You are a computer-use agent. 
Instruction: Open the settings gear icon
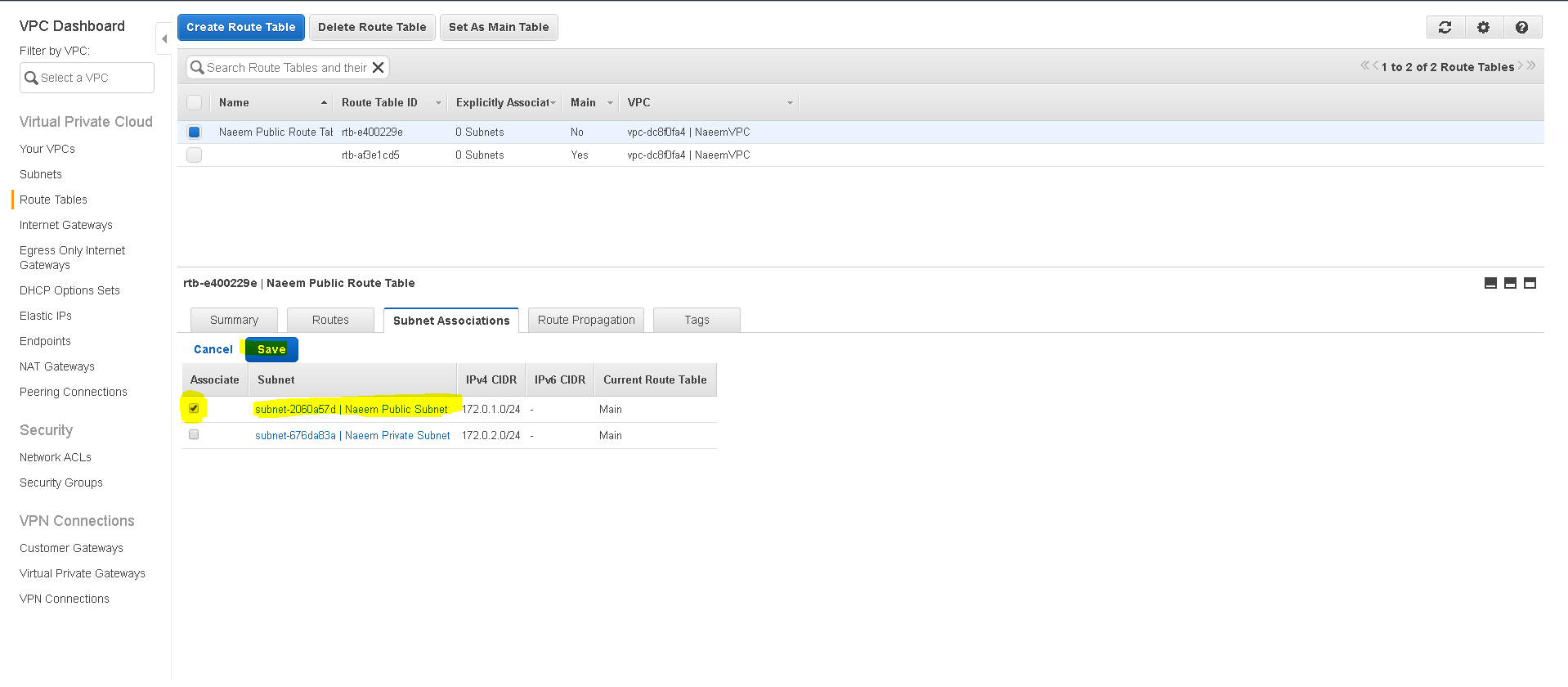tap(1483, 27)
